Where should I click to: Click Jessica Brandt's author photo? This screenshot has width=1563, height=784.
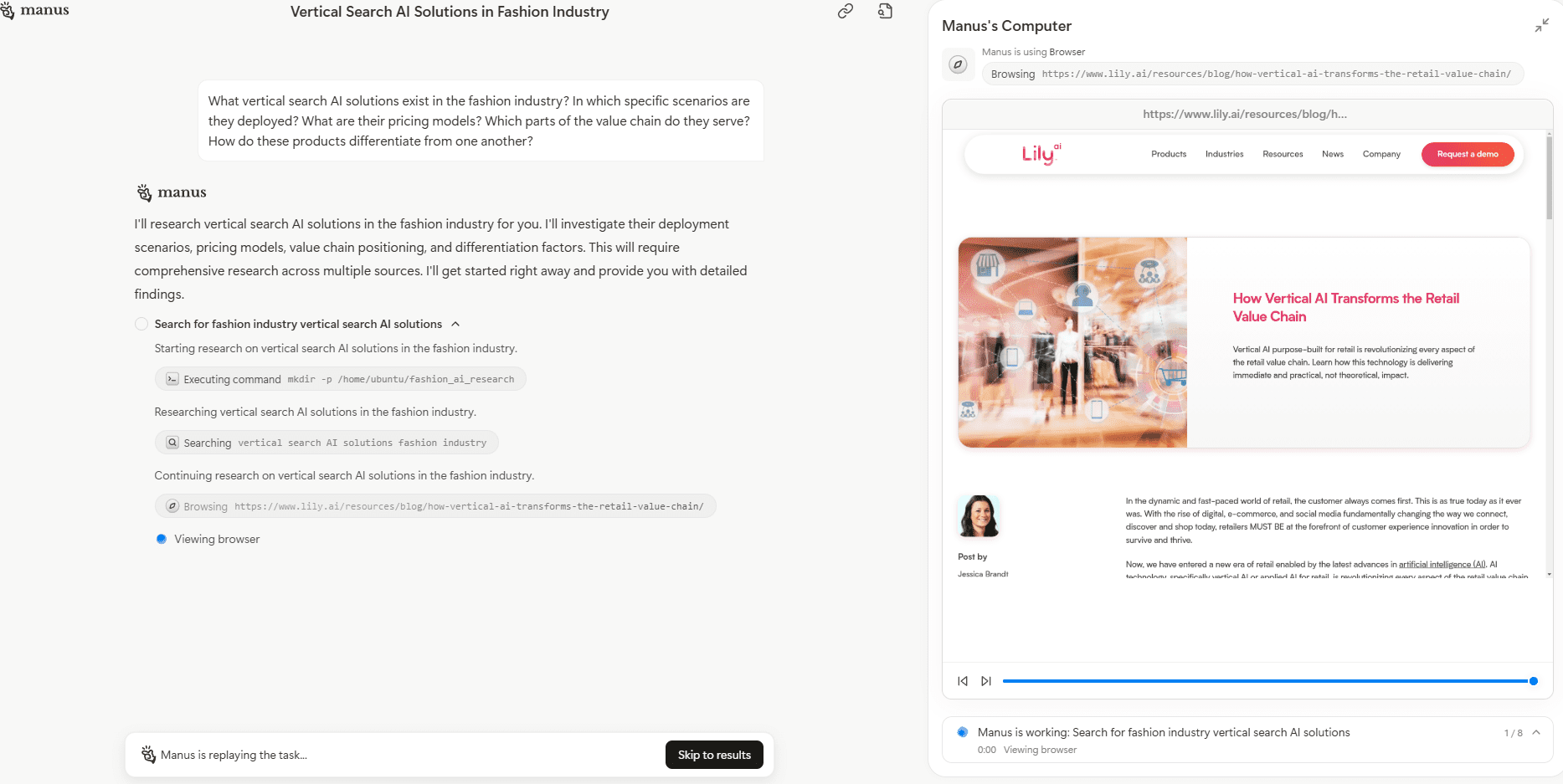pos(979,515)
